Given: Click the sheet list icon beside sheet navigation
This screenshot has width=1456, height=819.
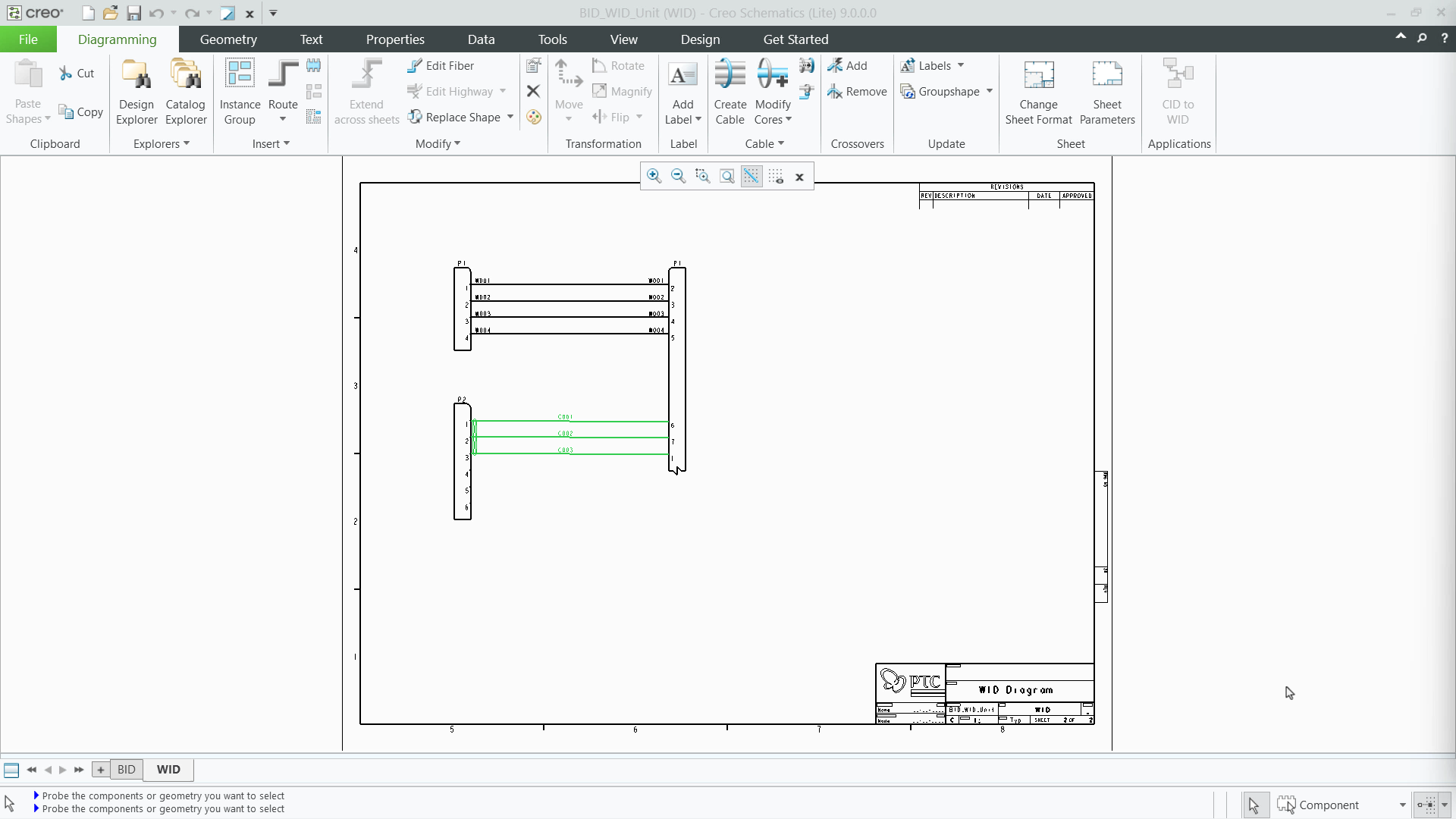Looking at the screenshot, I should coord(11,770).
